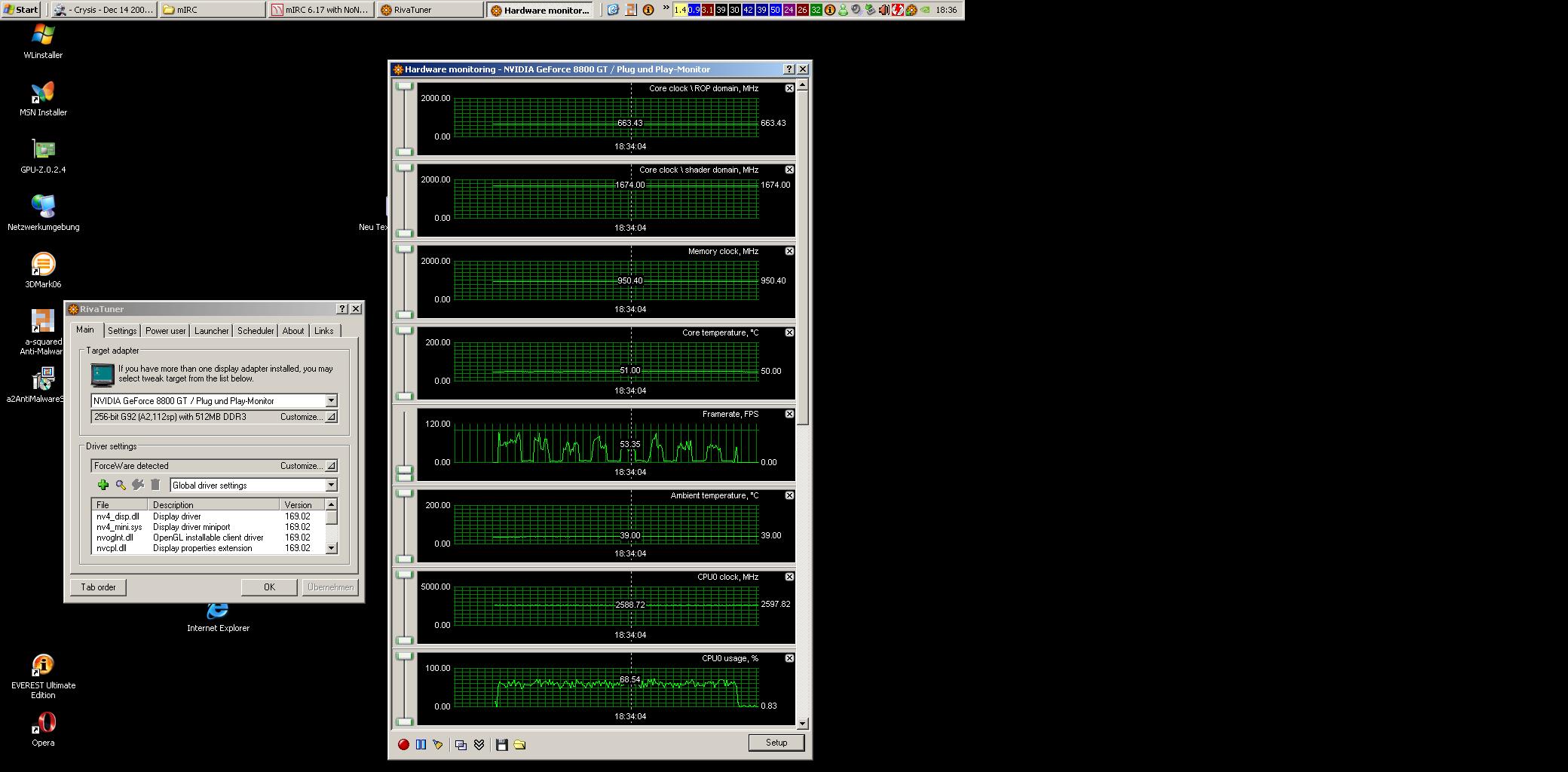Open the Scheduler tab
Screen dimensions: 1568x772
click(x=256, y=331)
